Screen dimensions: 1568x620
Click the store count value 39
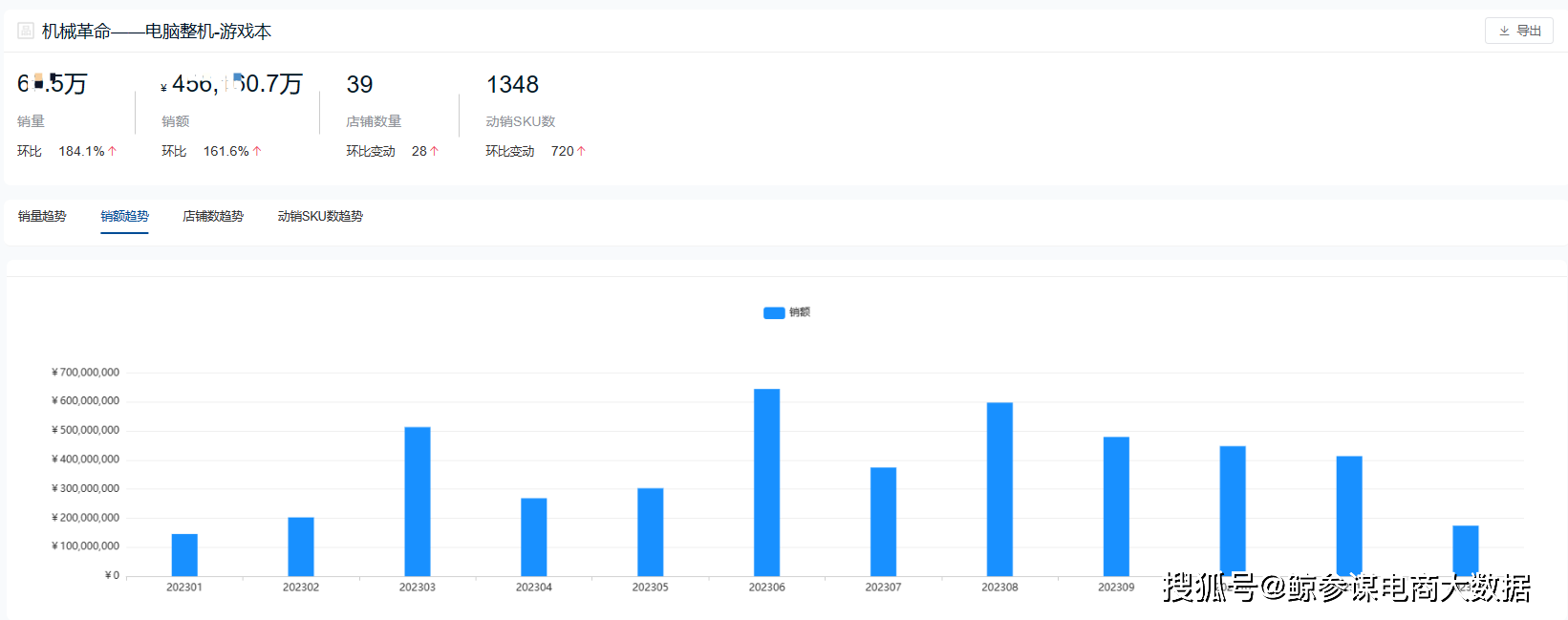point(359,85)
